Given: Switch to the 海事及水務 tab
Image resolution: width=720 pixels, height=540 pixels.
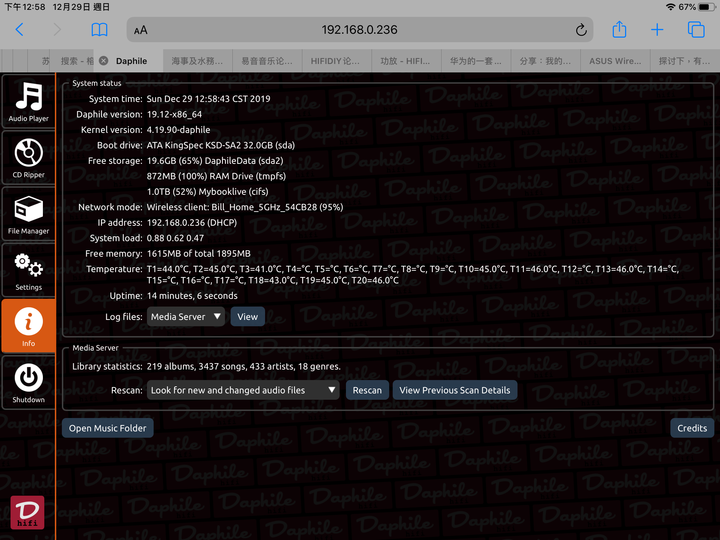Looking at the screenshot, I should 197,61.
